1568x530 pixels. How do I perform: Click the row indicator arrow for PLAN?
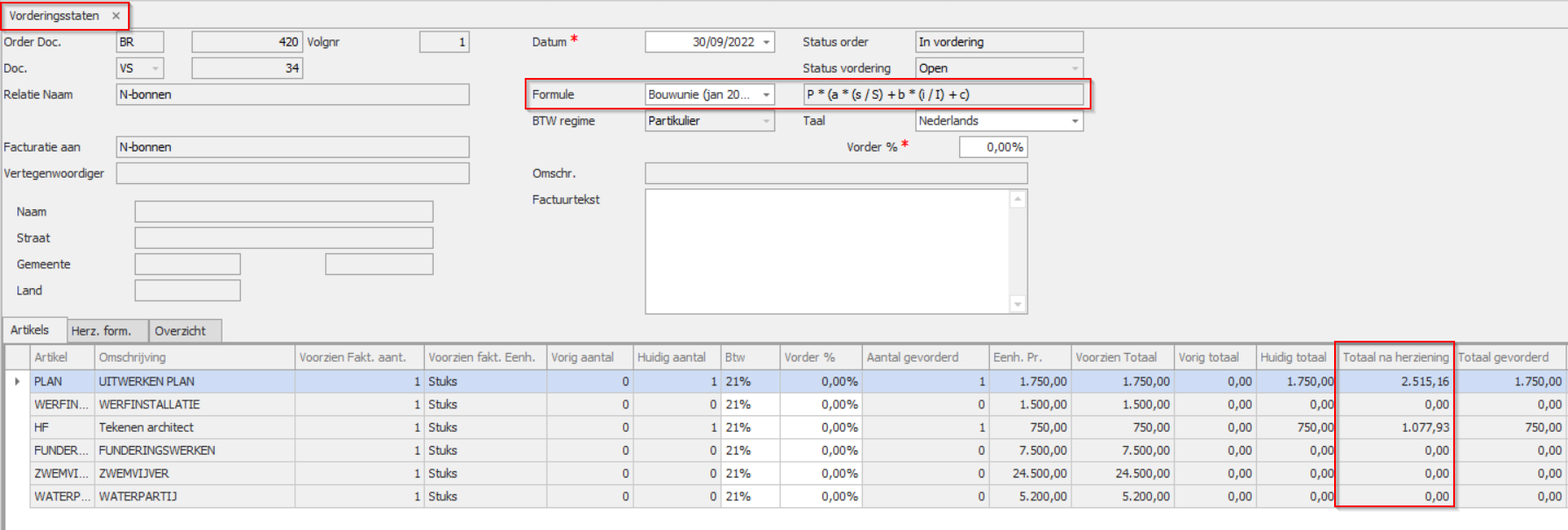tap(18, 382)
